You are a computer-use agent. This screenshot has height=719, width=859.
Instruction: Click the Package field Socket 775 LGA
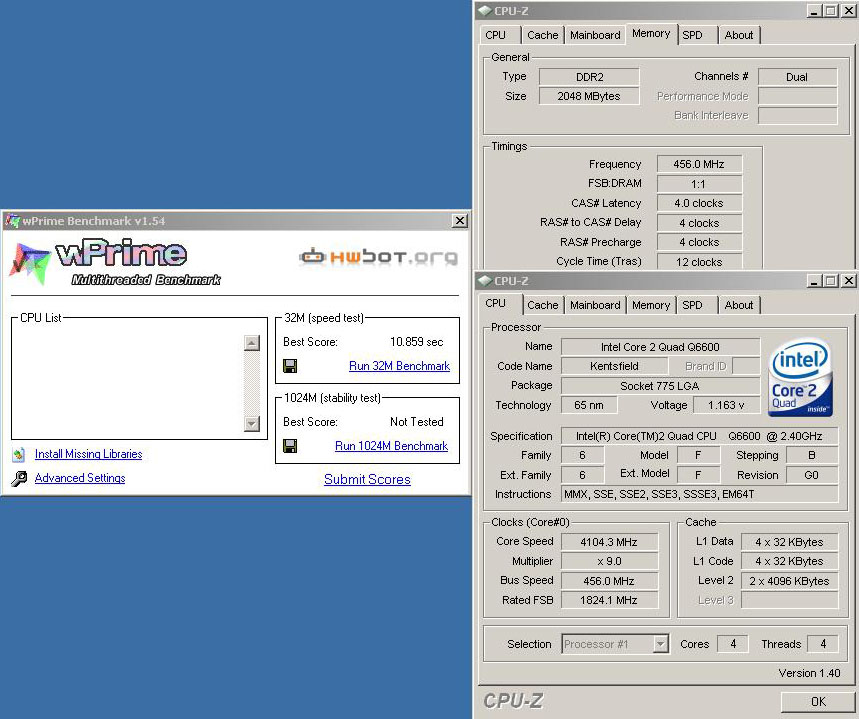[660, 386]
